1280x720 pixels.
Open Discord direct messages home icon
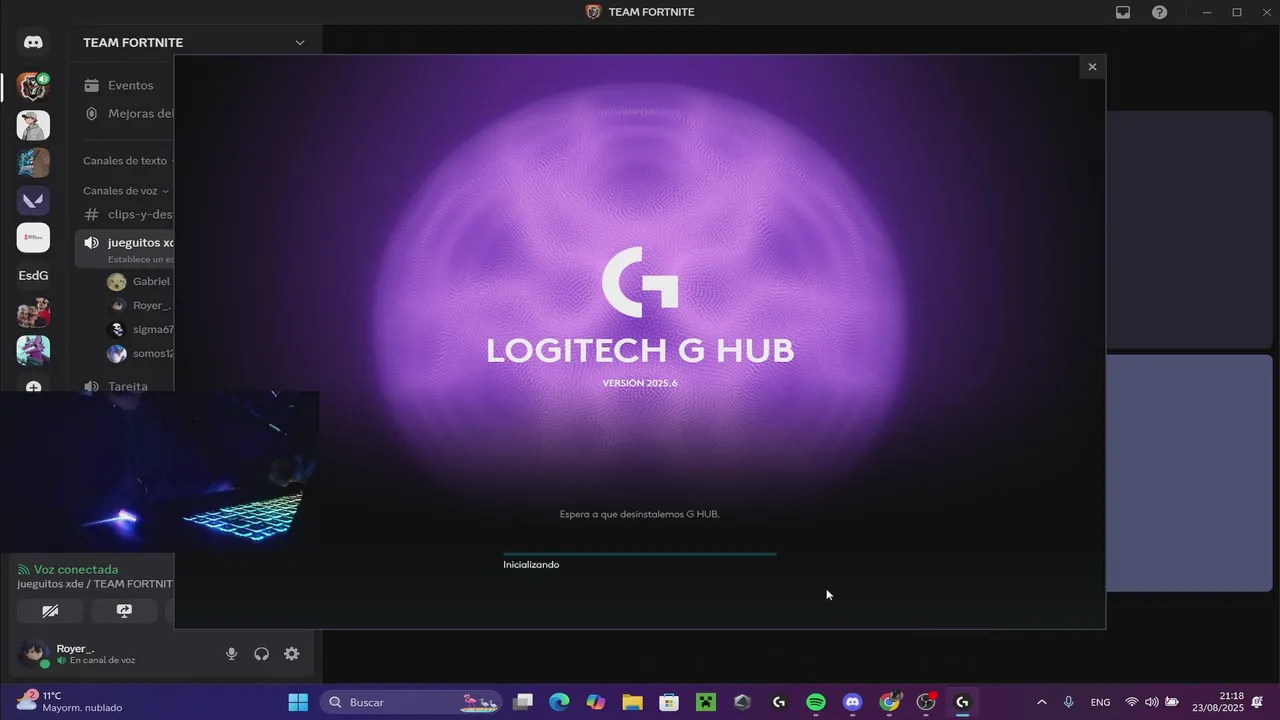coord(33,43)
